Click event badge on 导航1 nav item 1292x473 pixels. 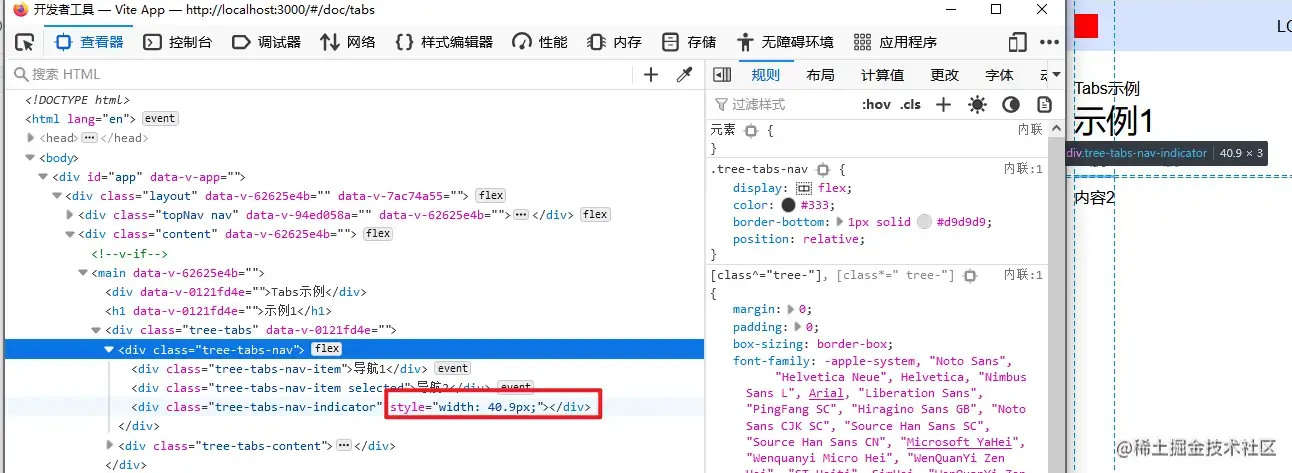point(452,368)
